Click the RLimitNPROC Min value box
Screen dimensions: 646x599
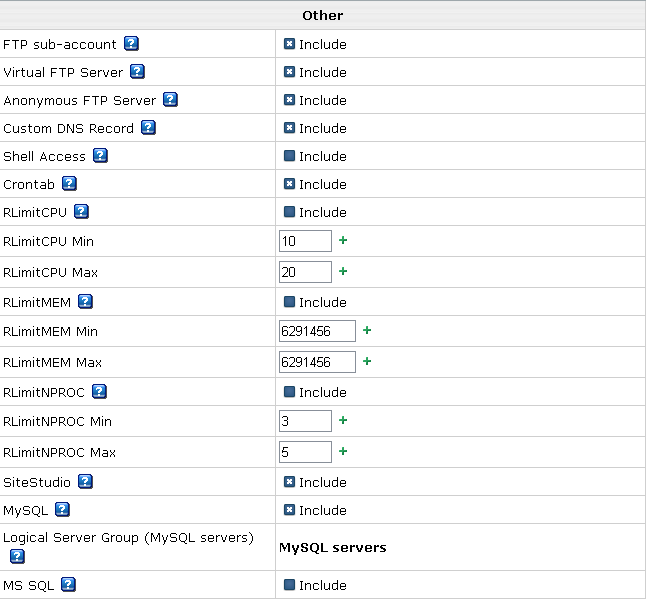point(305,422)
